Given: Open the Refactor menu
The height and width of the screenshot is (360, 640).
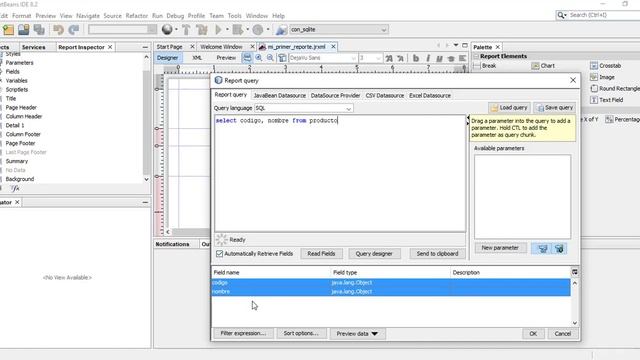Looking at the screenshot, I should 137,16.
